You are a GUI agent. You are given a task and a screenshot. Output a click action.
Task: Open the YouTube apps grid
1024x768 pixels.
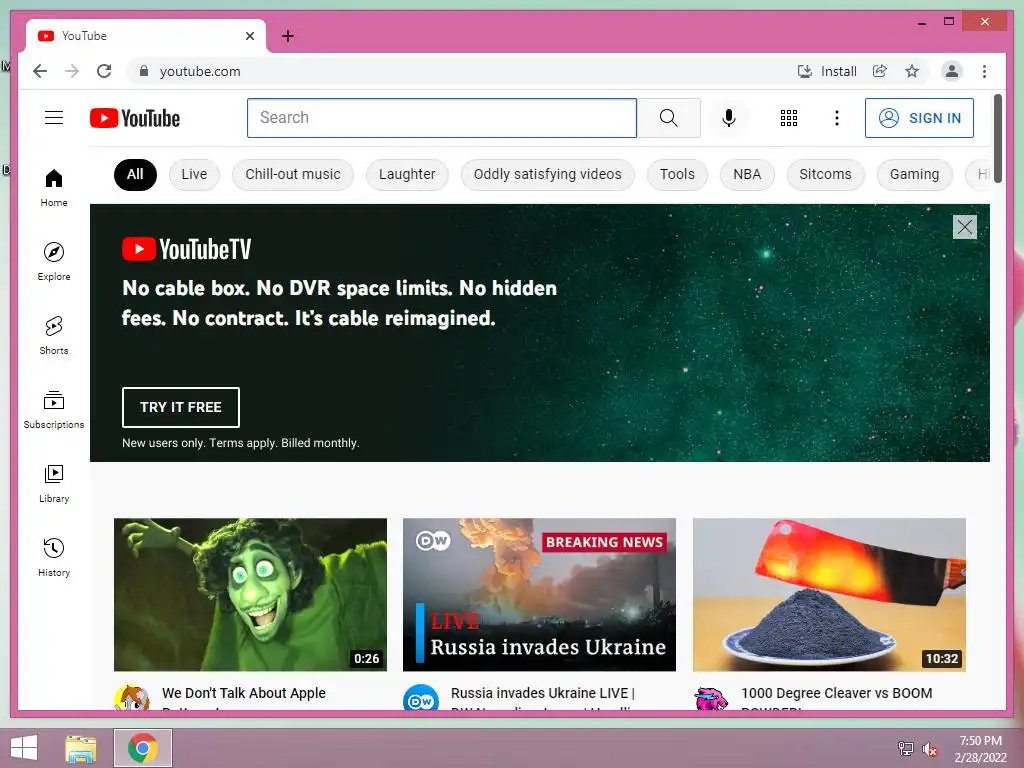point(789,118)
